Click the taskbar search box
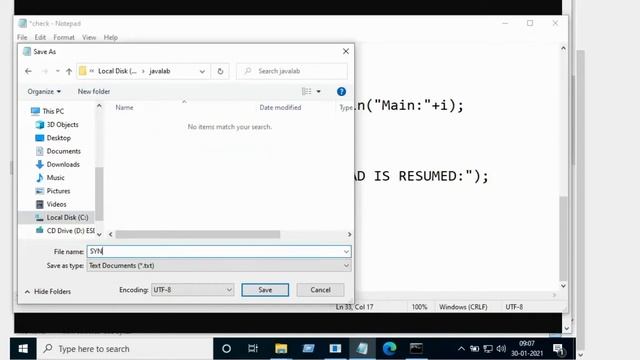Viewport: 640px width, 360px height. click(125, 349)
